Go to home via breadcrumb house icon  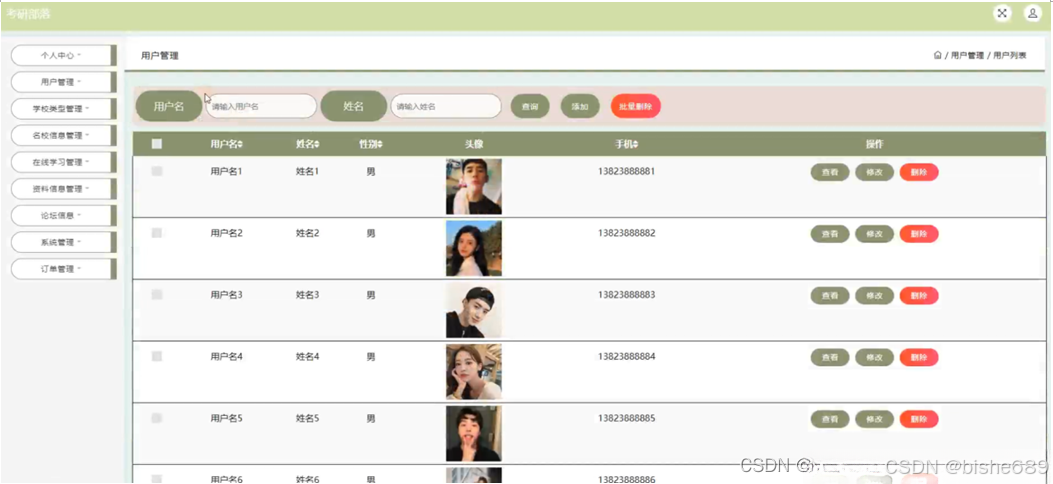click(937, 56)
